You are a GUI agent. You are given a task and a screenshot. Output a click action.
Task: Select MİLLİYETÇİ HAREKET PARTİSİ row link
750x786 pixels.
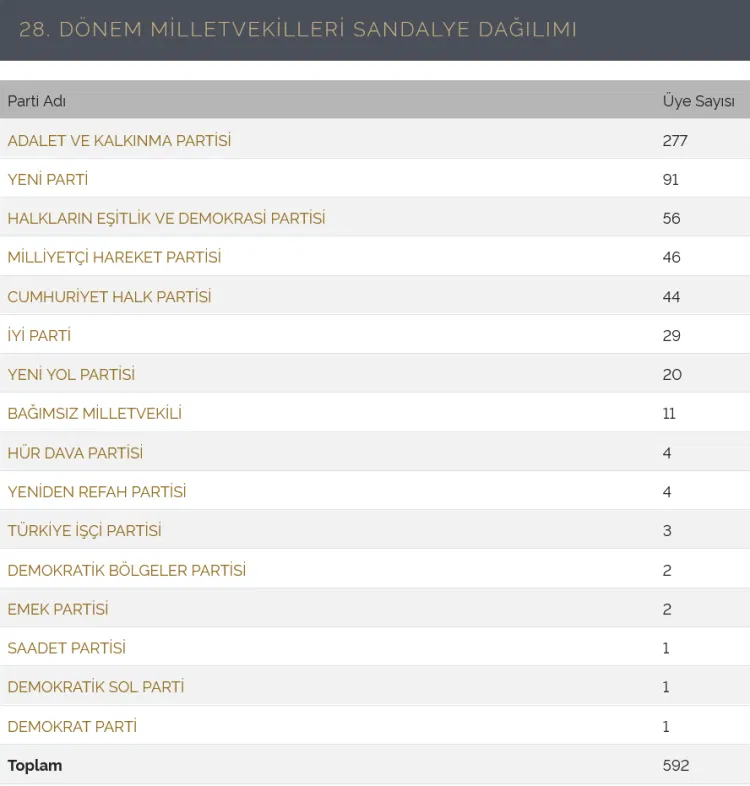(114, 257)
